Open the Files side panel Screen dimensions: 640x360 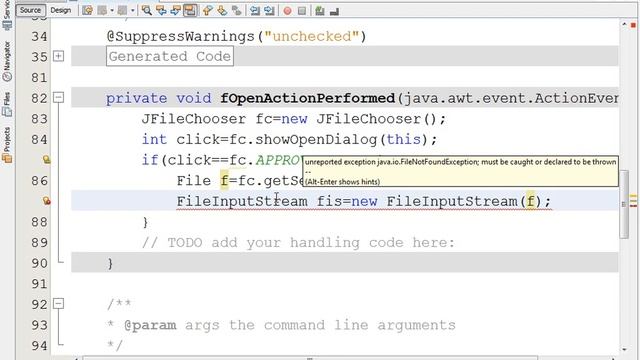click(x=7, y=104)
